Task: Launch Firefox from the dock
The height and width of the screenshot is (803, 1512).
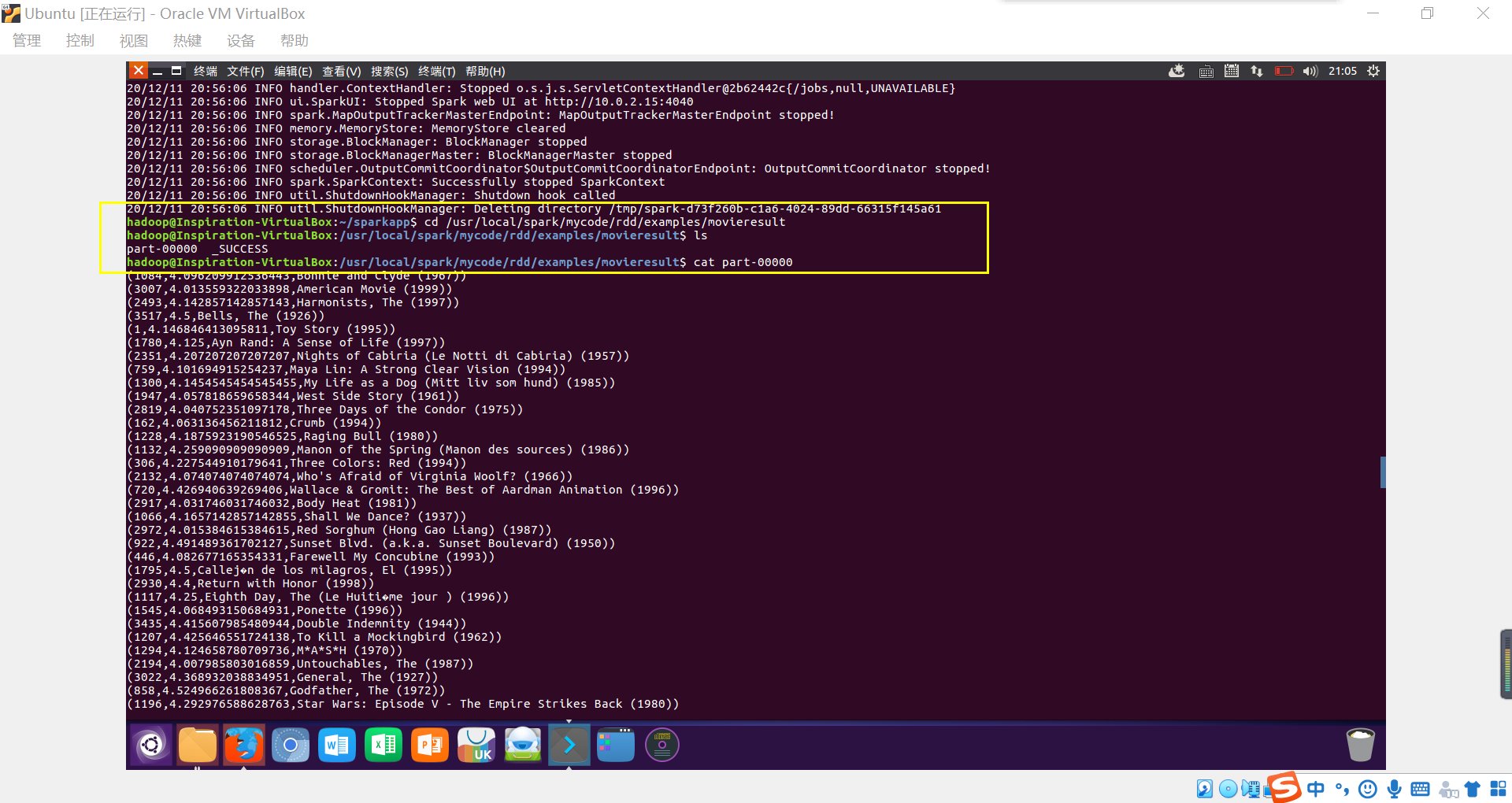Action: point(244,745)
